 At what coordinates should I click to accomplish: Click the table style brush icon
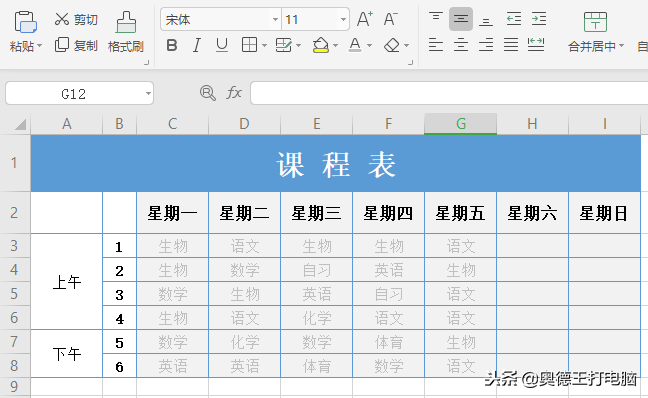[284, 45]
